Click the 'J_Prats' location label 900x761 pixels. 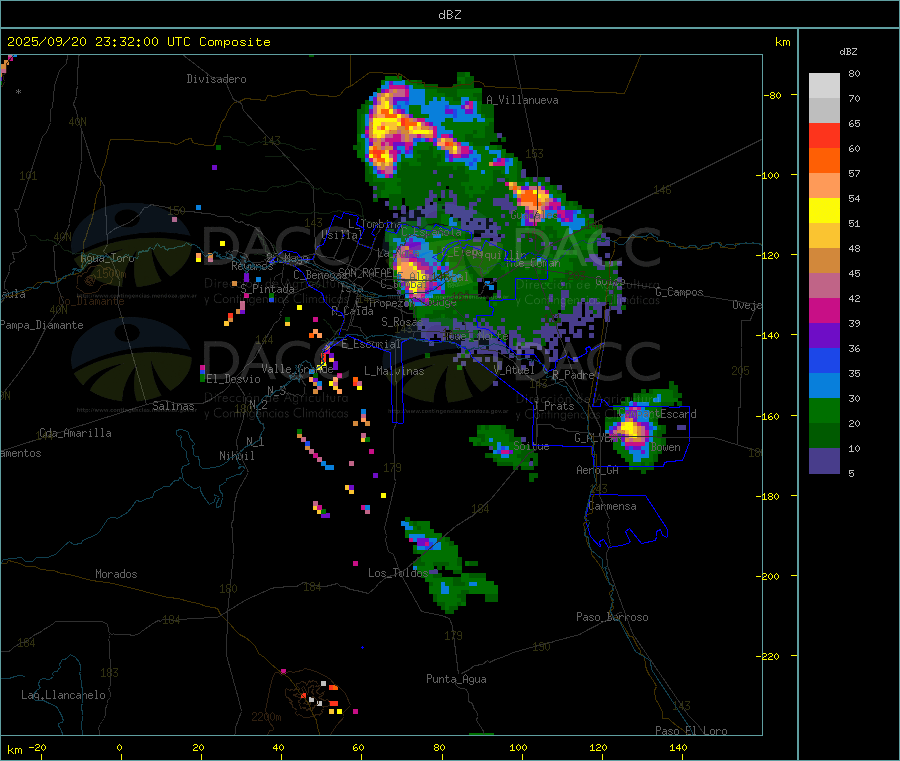(554, 406)
